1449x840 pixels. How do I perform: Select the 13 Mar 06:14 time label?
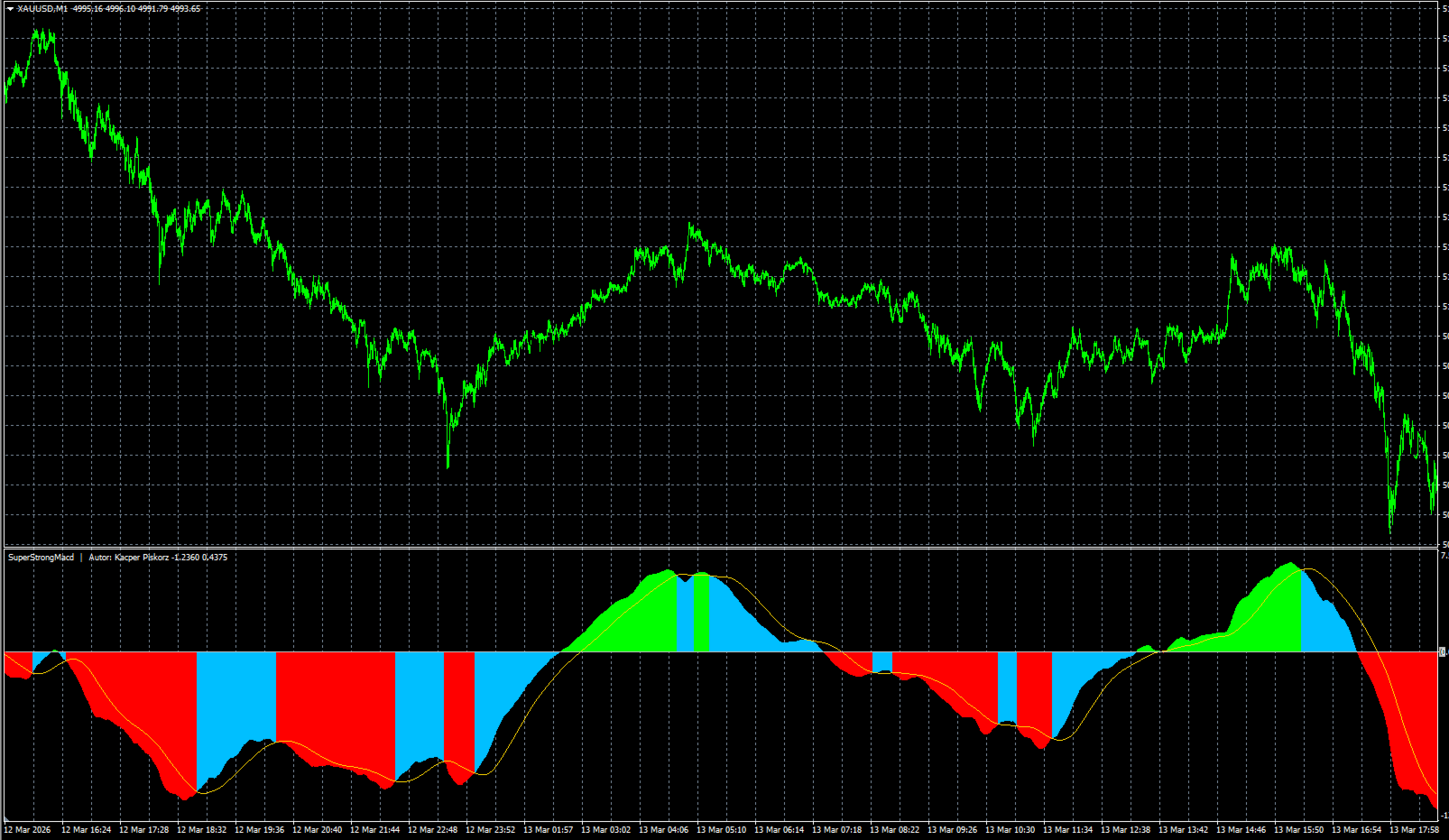(779, 830)
